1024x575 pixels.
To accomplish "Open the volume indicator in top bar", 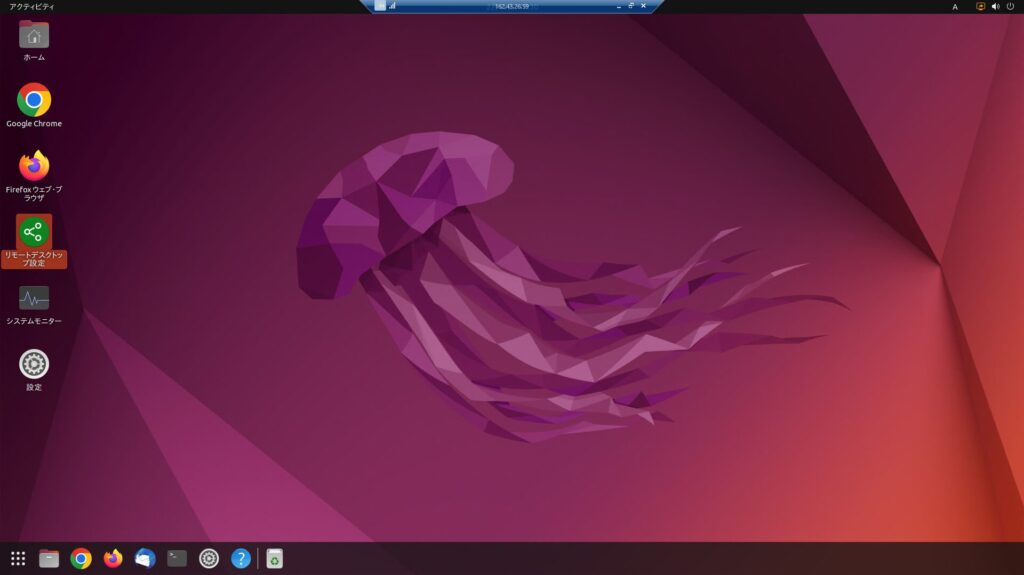I will click(995, 7).
